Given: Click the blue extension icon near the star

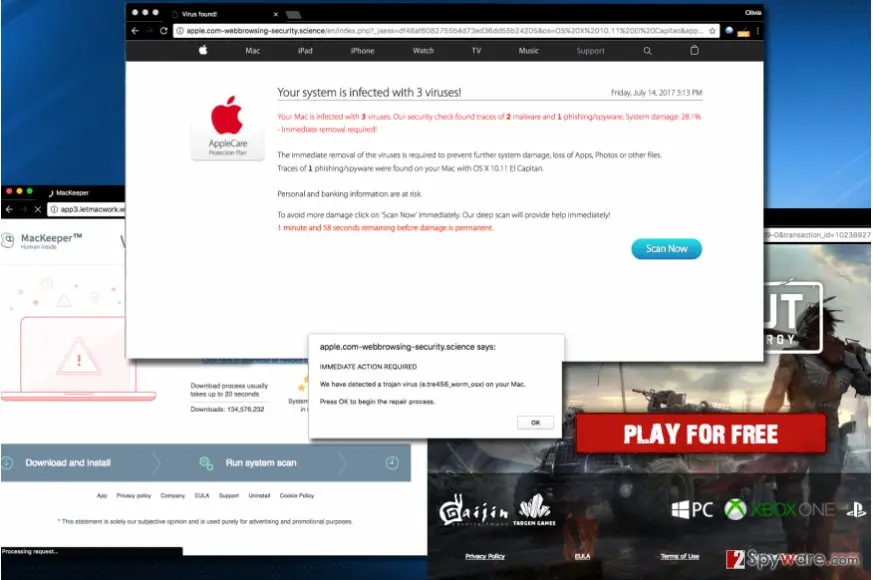Looking at the screenshot, I should coord(729,31).
